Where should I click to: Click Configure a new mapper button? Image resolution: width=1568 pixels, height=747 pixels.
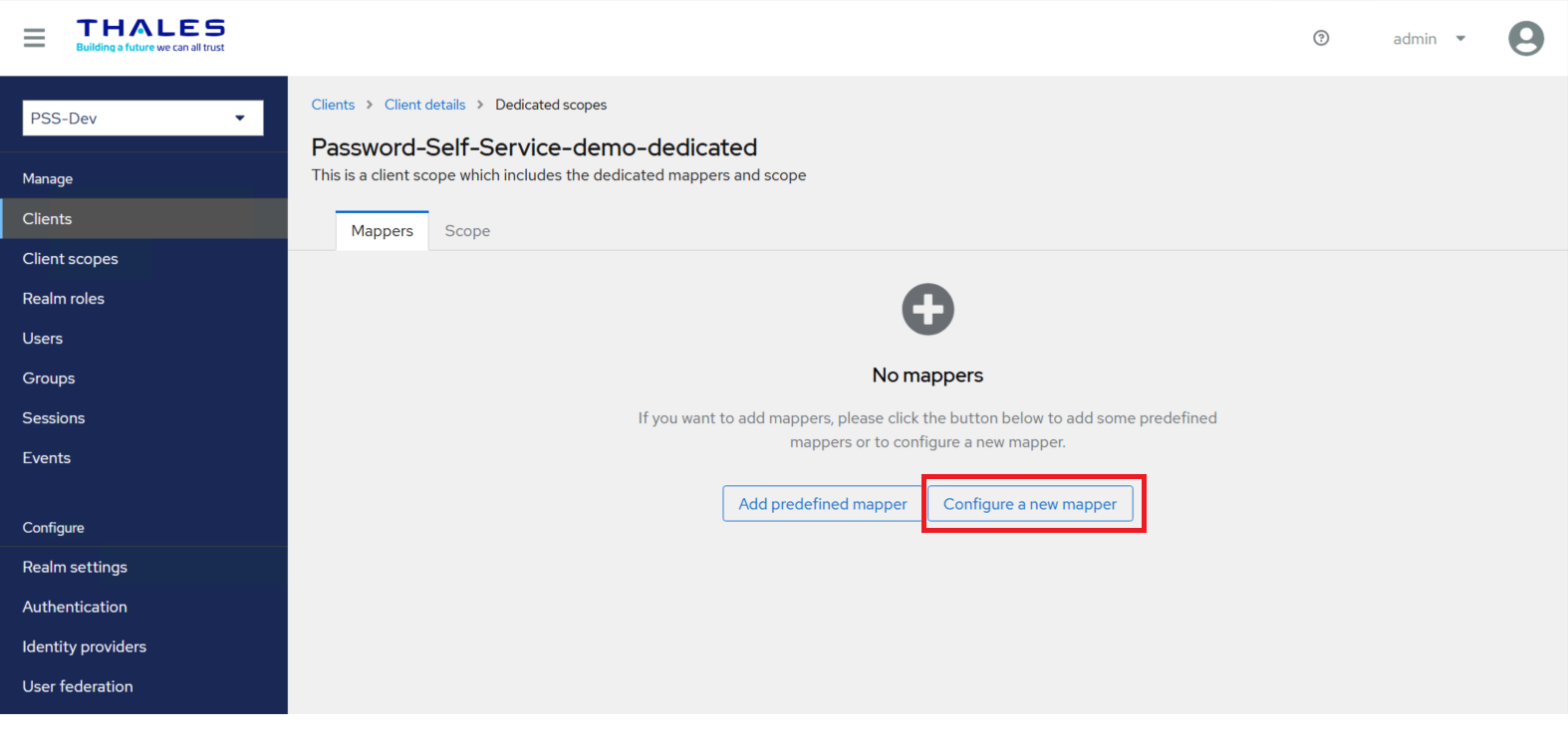click(1030, 504)
